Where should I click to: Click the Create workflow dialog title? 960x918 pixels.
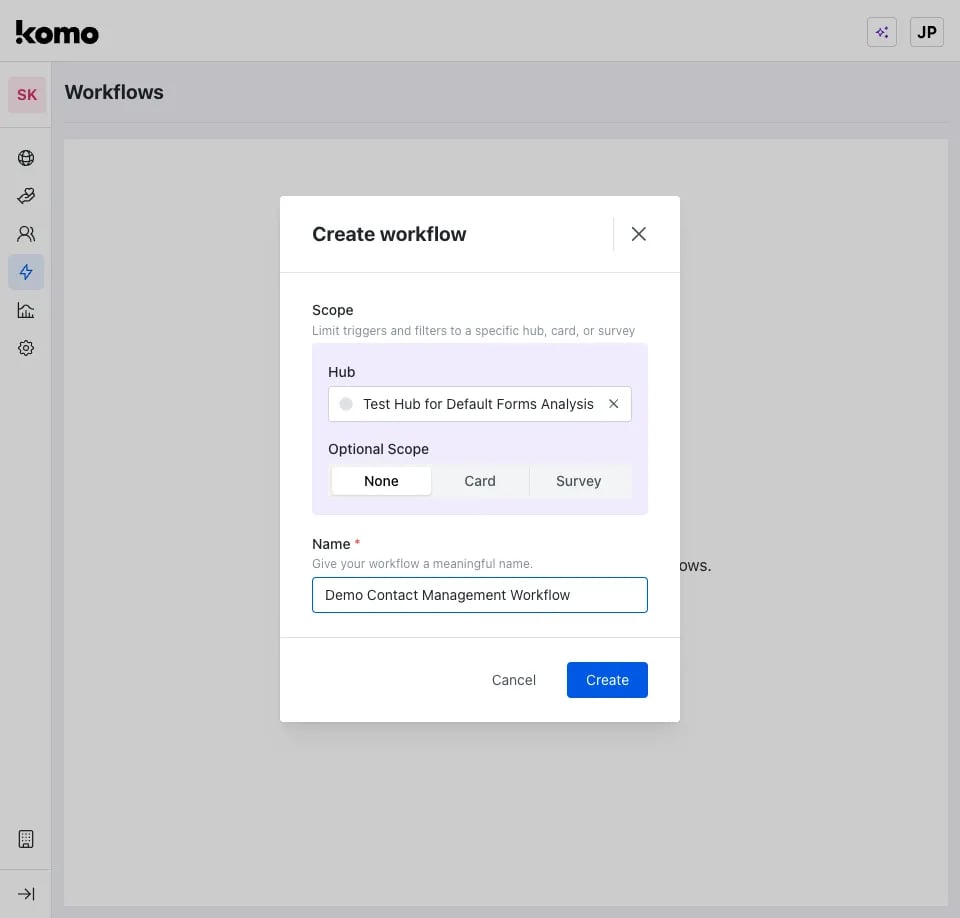tap(389, 235)
